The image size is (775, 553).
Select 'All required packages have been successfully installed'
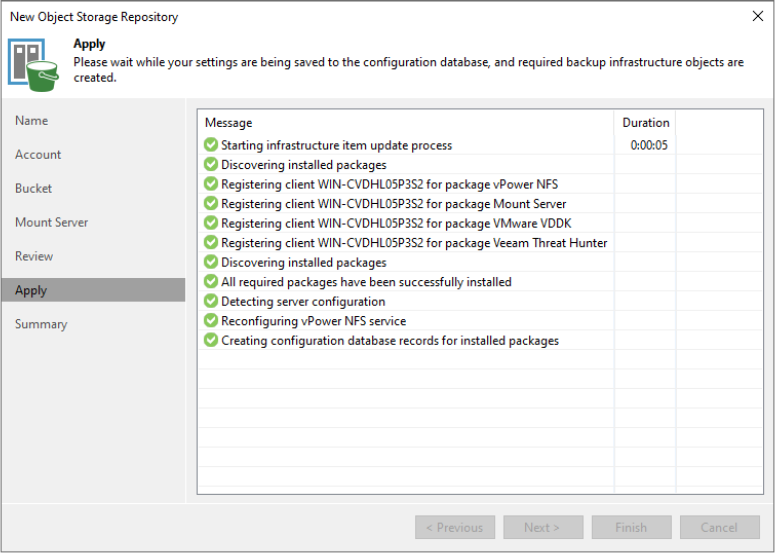tap(366, 282)
